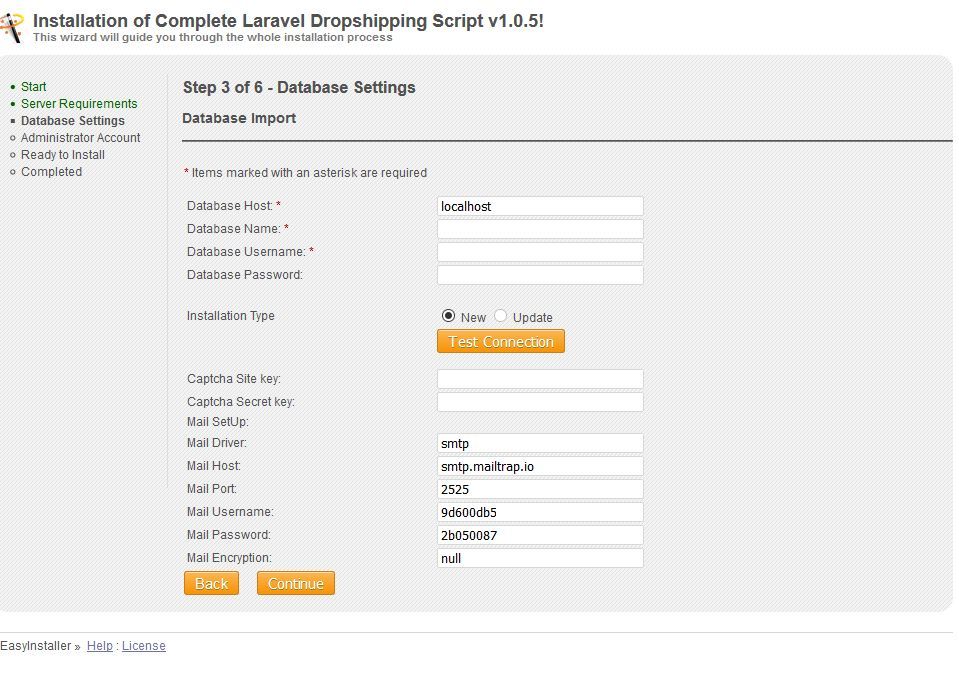
Task: Click the Continue button
Action: [x=295, y=584]
